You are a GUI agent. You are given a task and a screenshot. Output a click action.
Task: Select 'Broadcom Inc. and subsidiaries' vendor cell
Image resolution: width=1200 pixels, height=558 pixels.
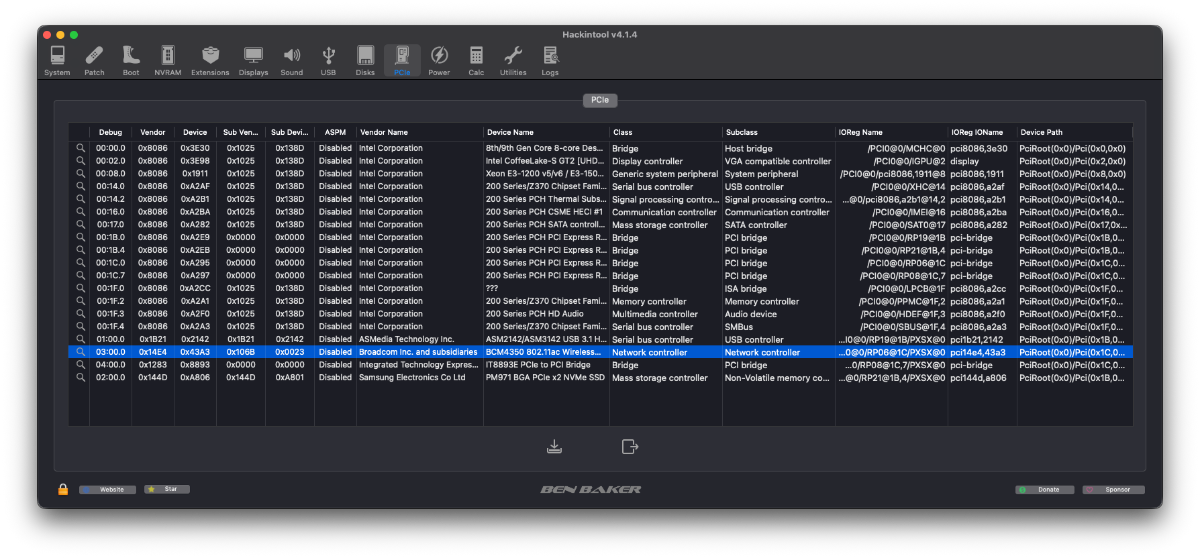[420, 352]
